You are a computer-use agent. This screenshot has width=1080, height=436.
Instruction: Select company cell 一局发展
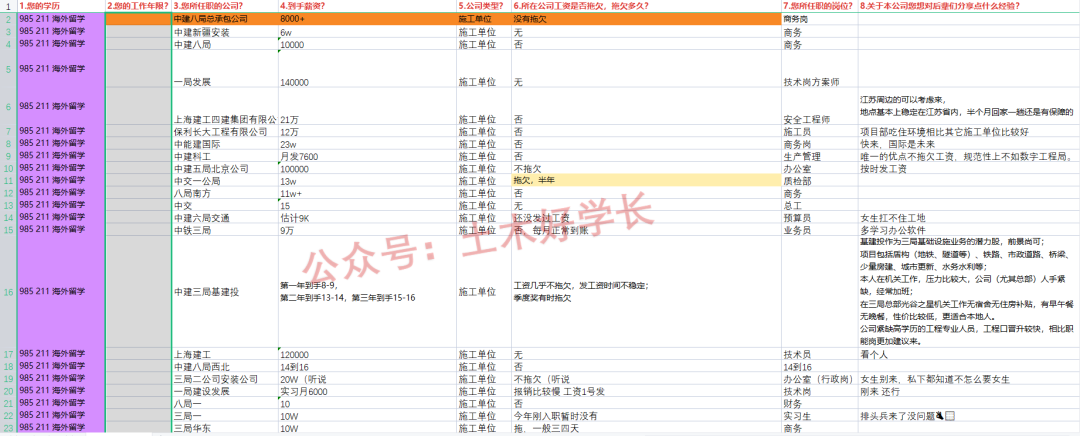pyautogui.click(x=225, y=69)
